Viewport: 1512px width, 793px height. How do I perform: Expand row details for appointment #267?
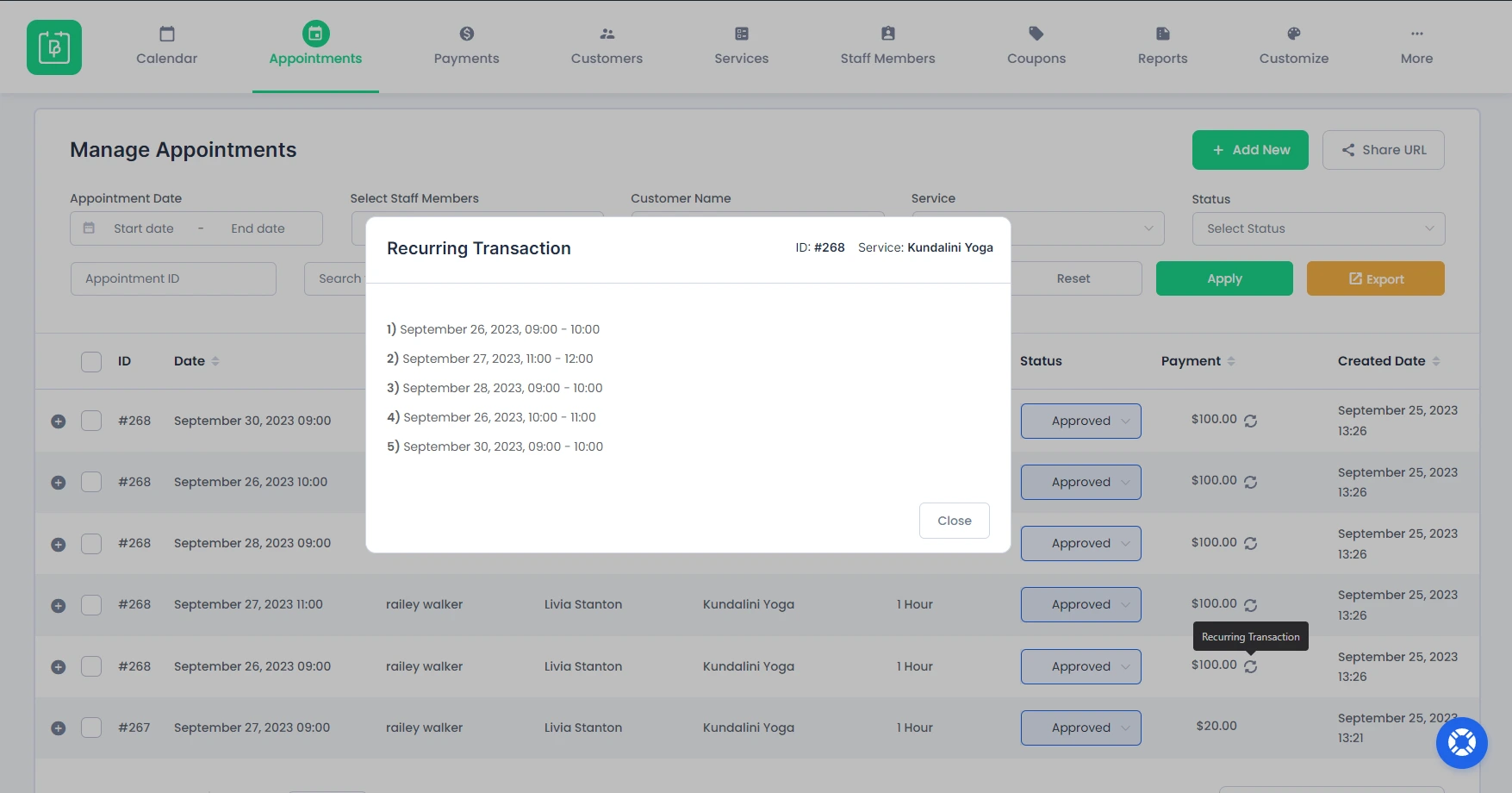point(59,728)
